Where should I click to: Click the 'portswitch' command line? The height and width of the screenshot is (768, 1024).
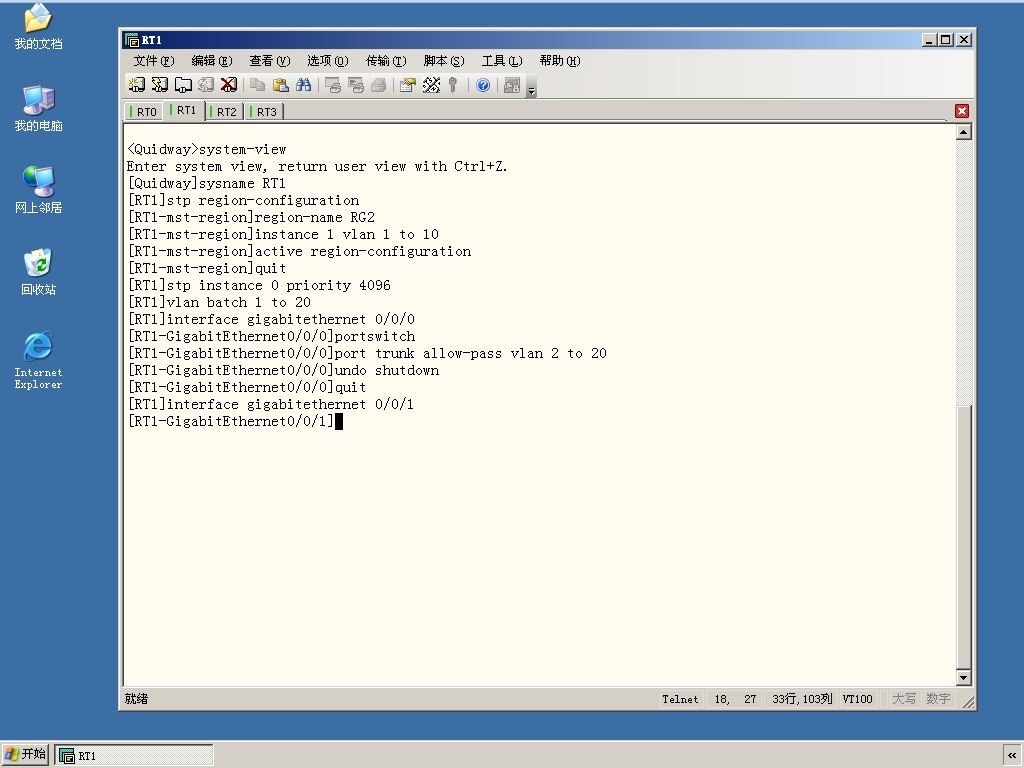pyautogui.click(x=271, y=336)
